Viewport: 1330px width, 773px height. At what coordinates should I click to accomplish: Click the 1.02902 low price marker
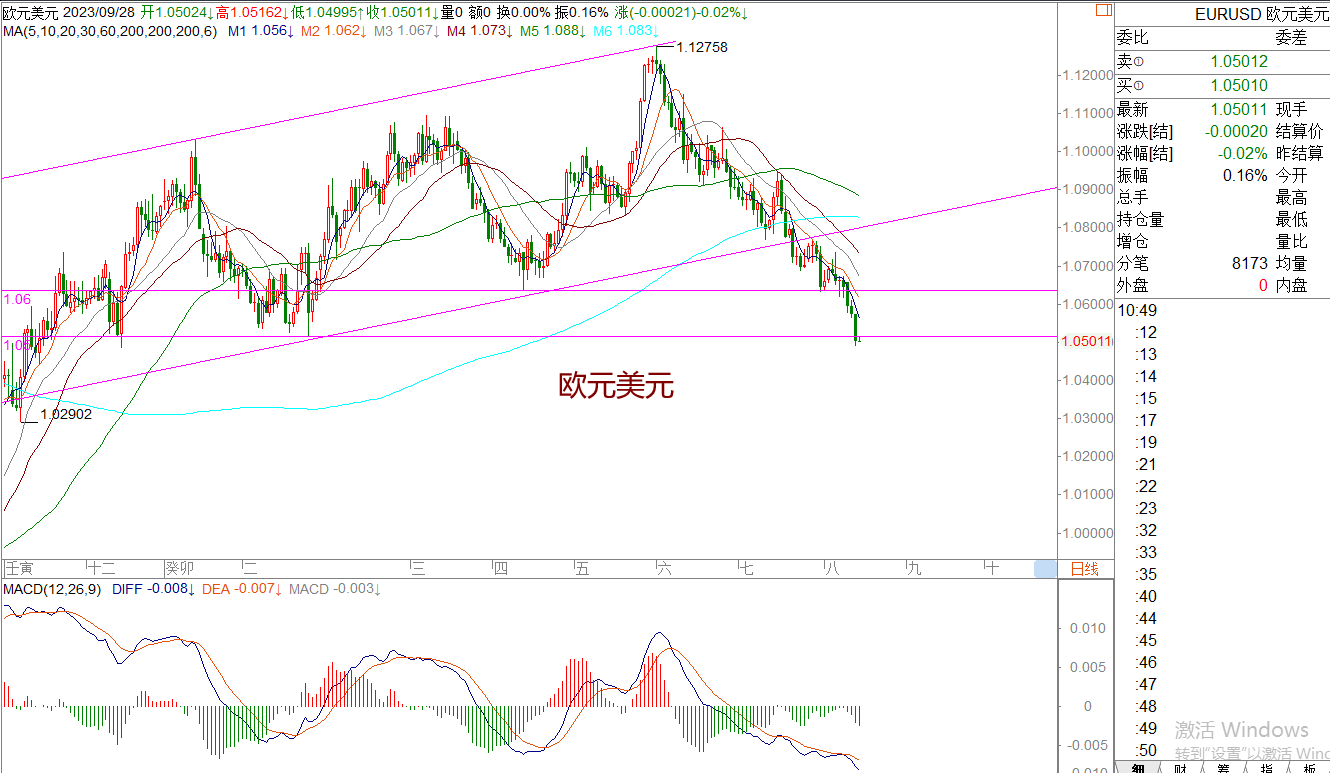point(66,413)
